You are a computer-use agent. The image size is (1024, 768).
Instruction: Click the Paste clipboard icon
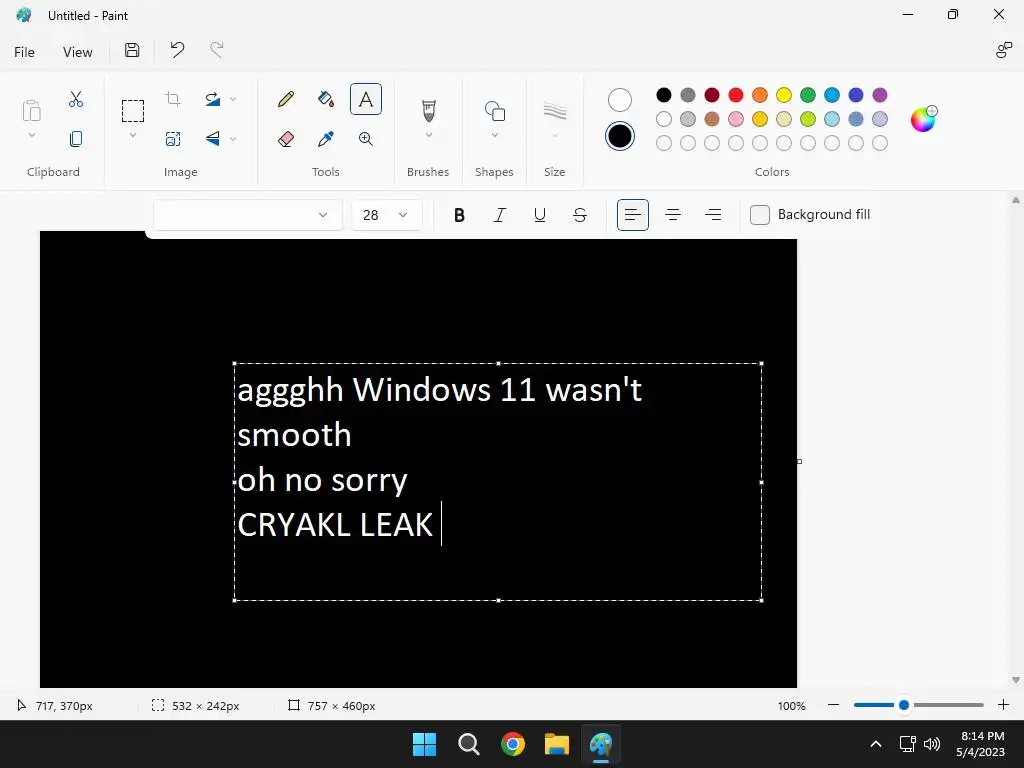(x=31, y=111)
